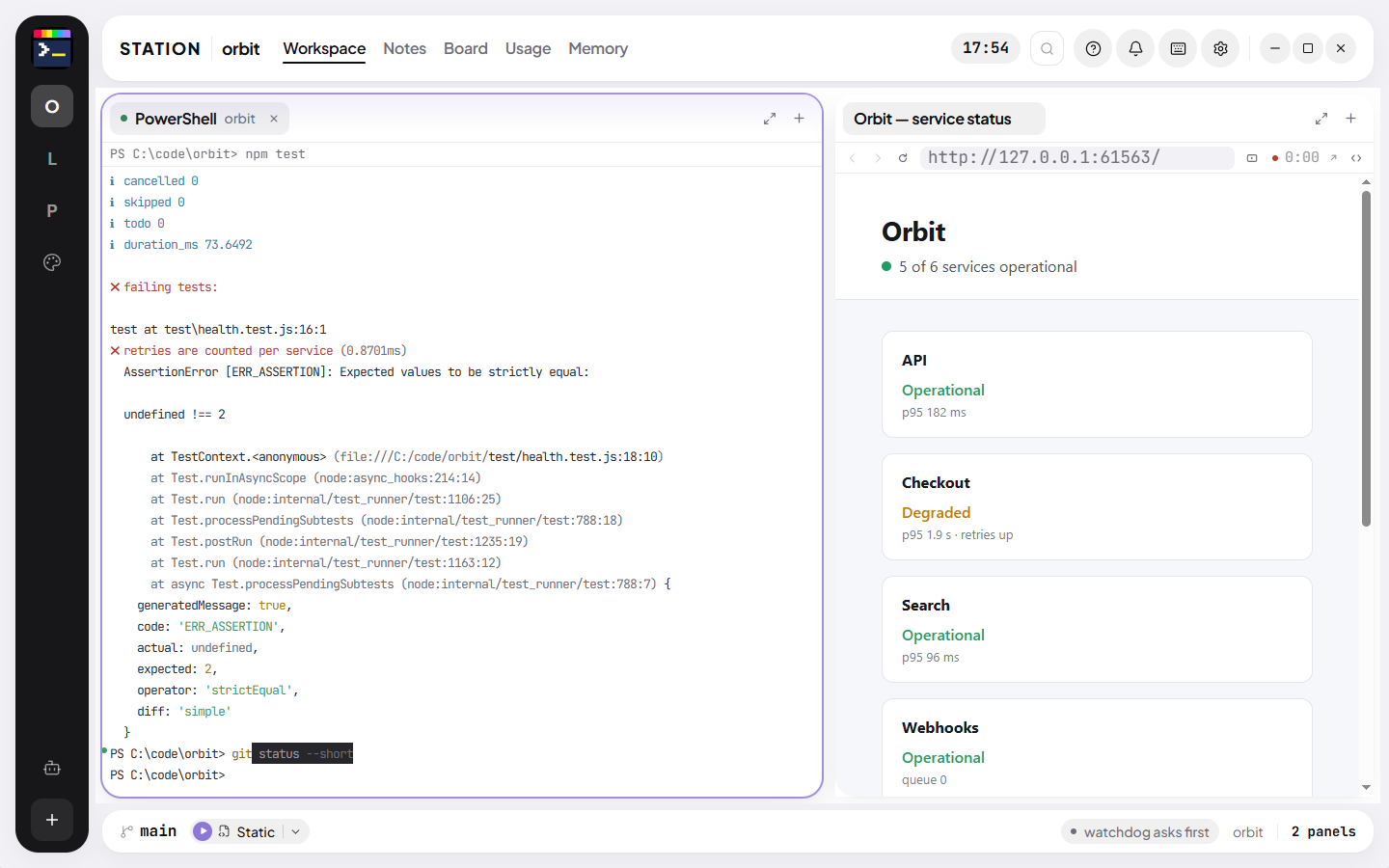
Task: Open page in external browser arrow icon
Action: point(1333,158)
